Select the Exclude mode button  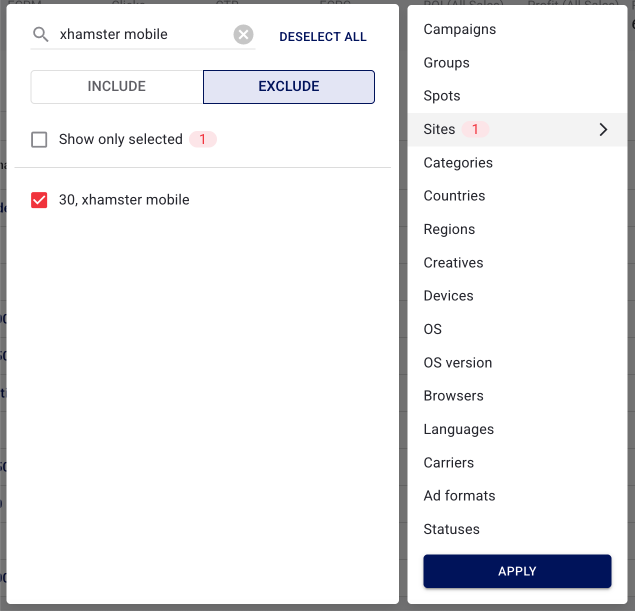tap(289, 87)
